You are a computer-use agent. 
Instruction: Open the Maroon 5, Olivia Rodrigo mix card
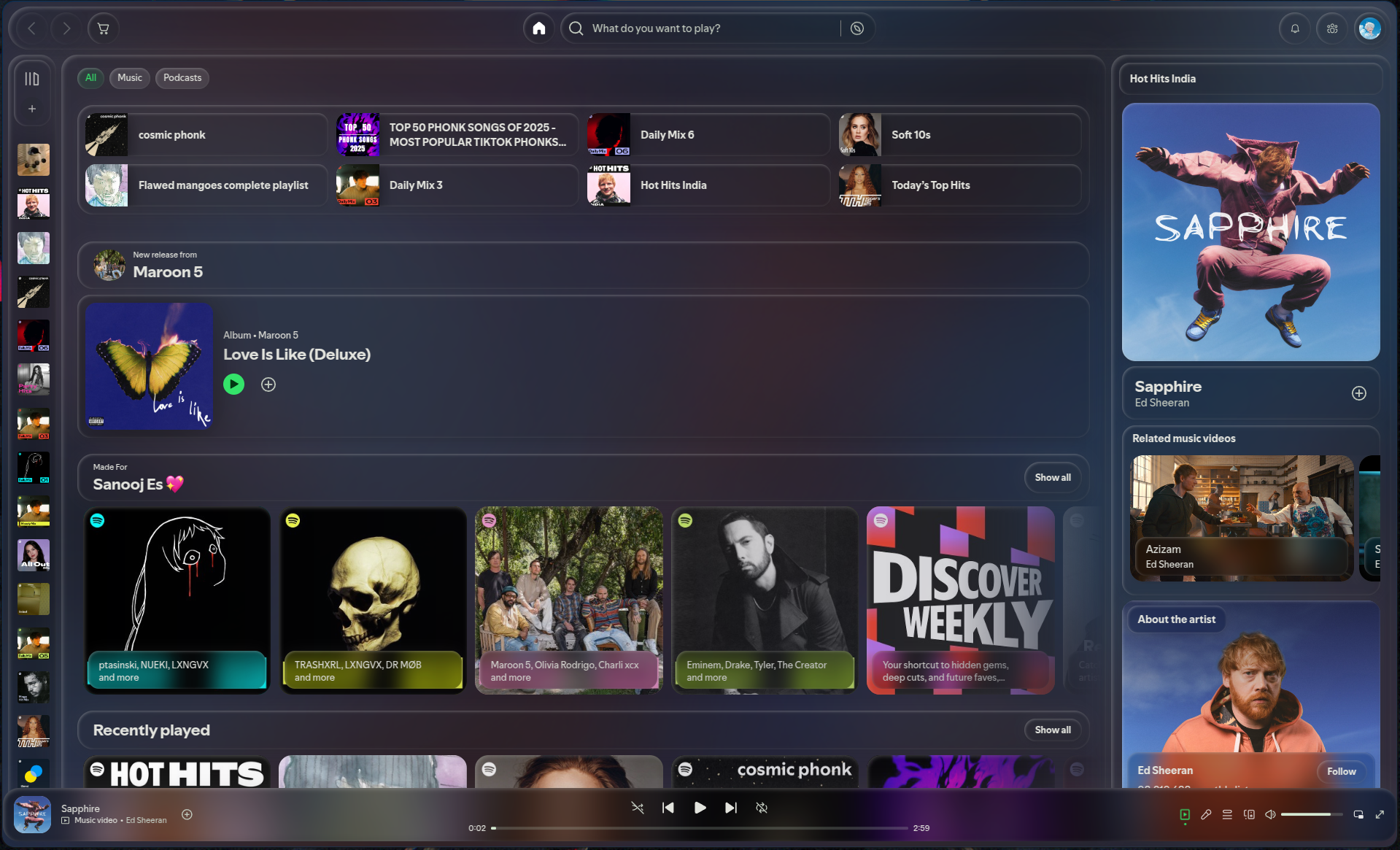point(569,600)
